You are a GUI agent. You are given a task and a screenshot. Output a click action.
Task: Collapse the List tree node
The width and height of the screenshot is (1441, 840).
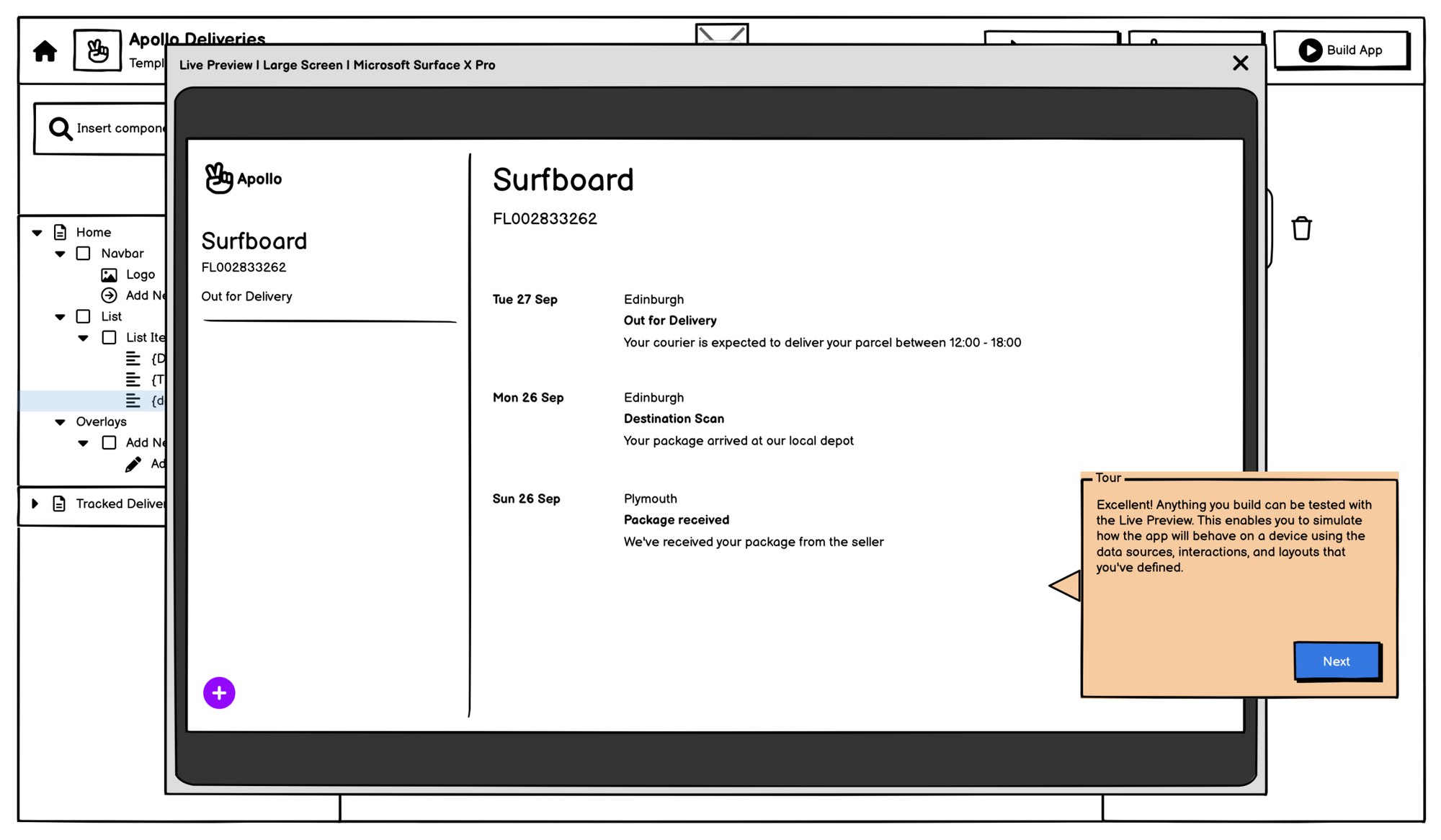click(x=60, y=317)
